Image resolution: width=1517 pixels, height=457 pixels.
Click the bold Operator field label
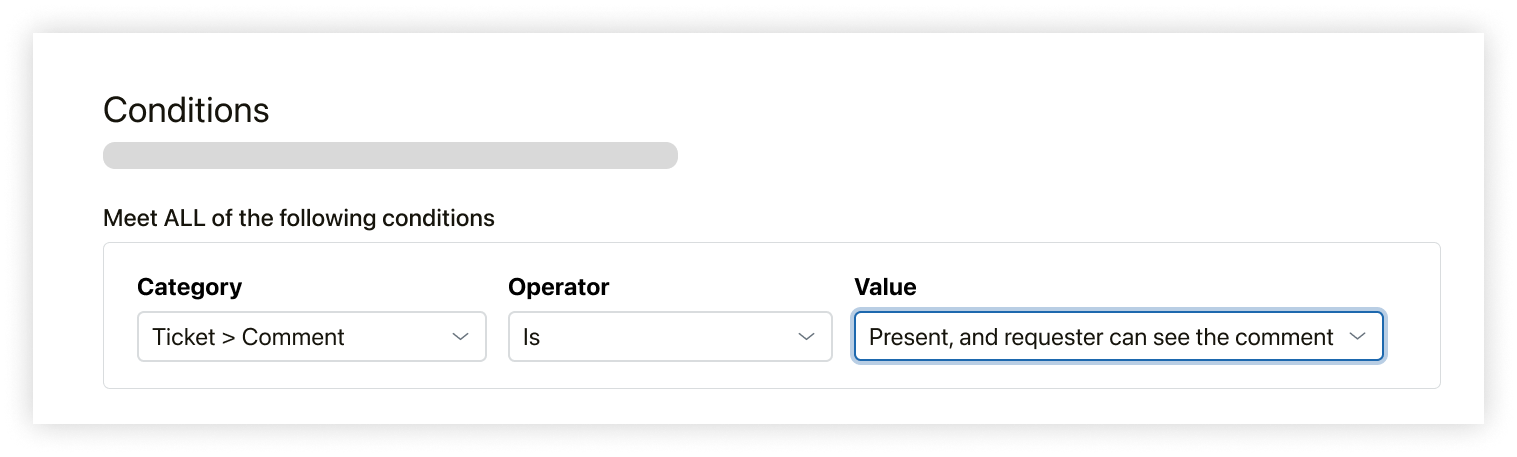click(x=558, y=288)
